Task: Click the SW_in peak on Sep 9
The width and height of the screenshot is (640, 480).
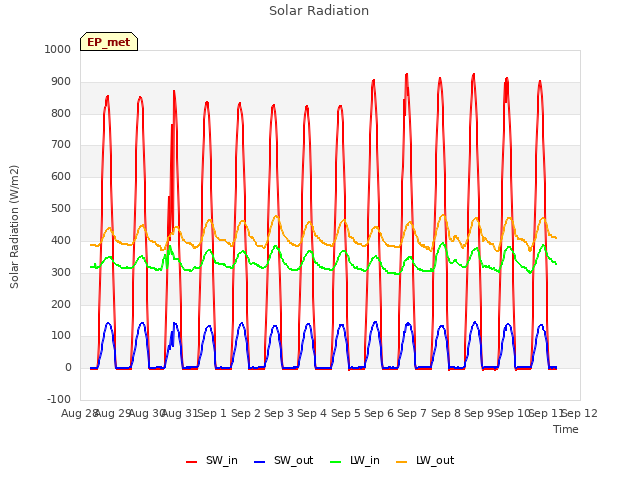Action: [474, 74]
